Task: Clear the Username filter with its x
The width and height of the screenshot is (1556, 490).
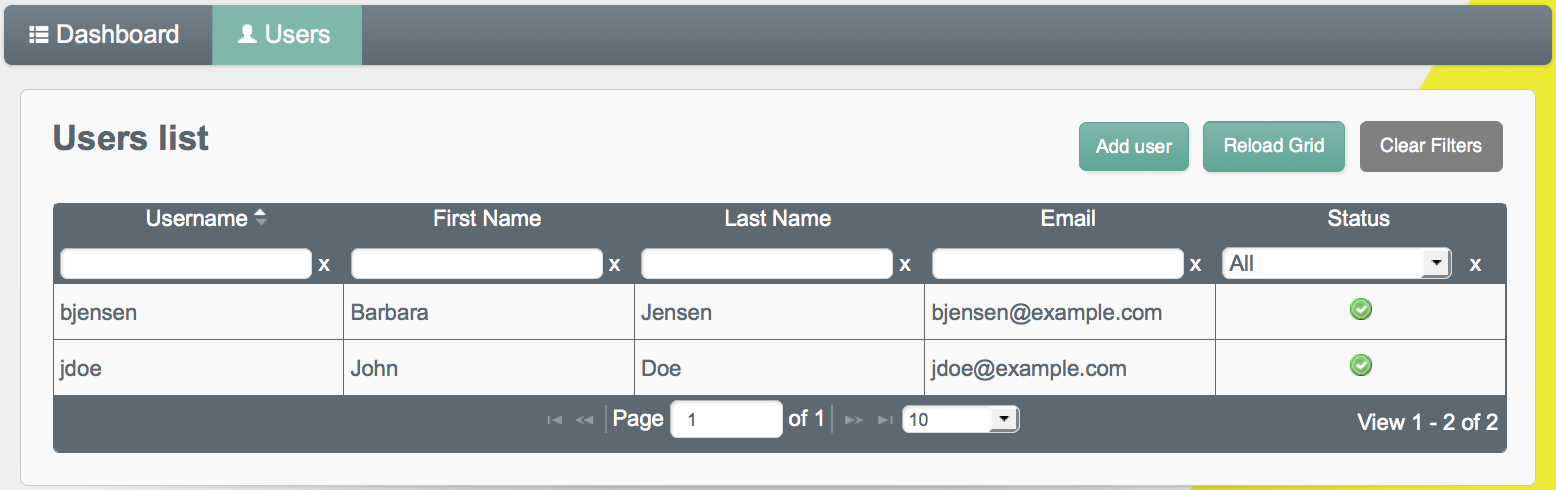Action: click(x=324, y=265)
